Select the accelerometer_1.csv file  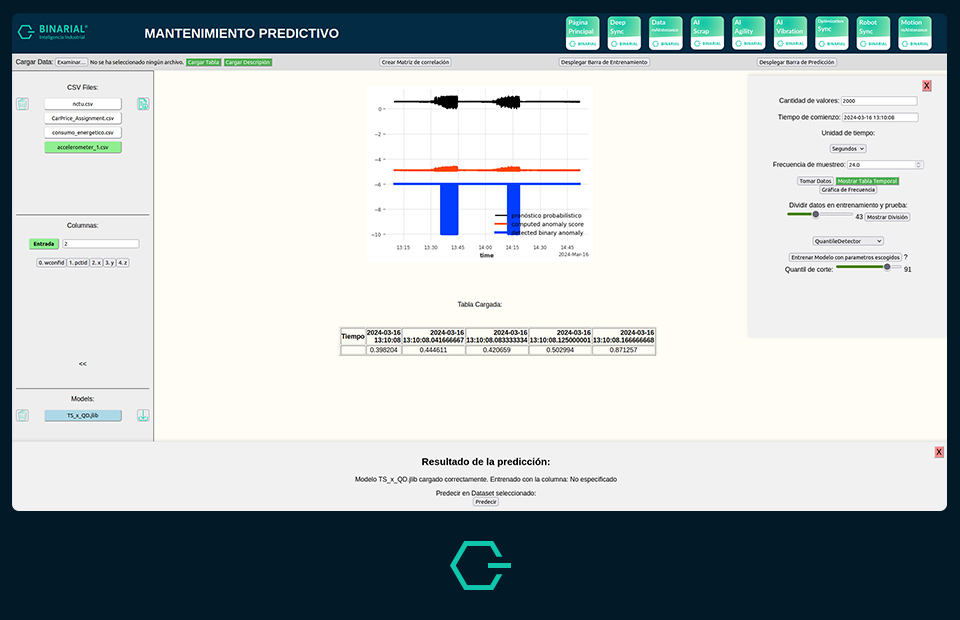[83, 147]
